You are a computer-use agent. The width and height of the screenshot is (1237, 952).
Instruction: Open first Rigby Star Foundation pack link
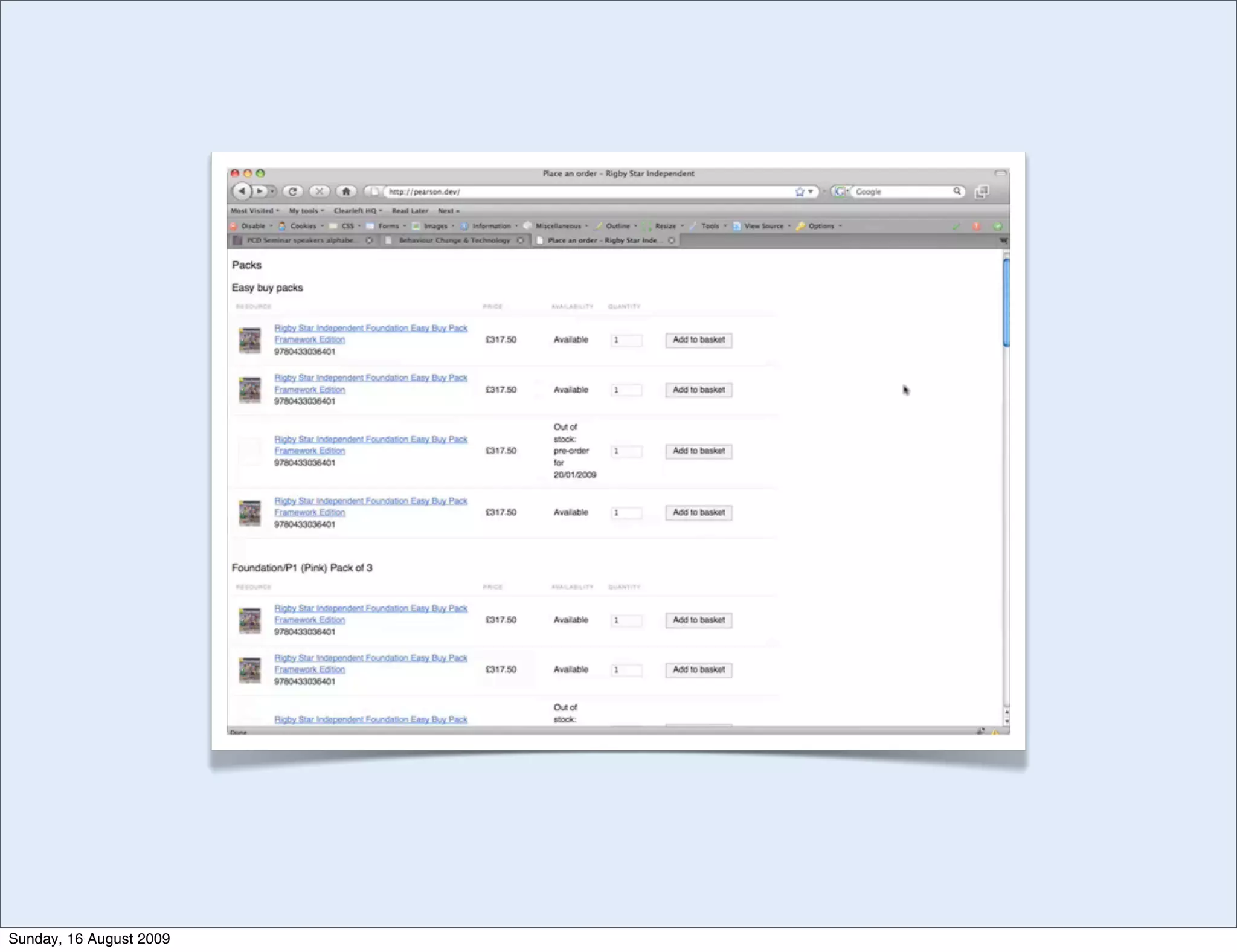pos(371,328)
